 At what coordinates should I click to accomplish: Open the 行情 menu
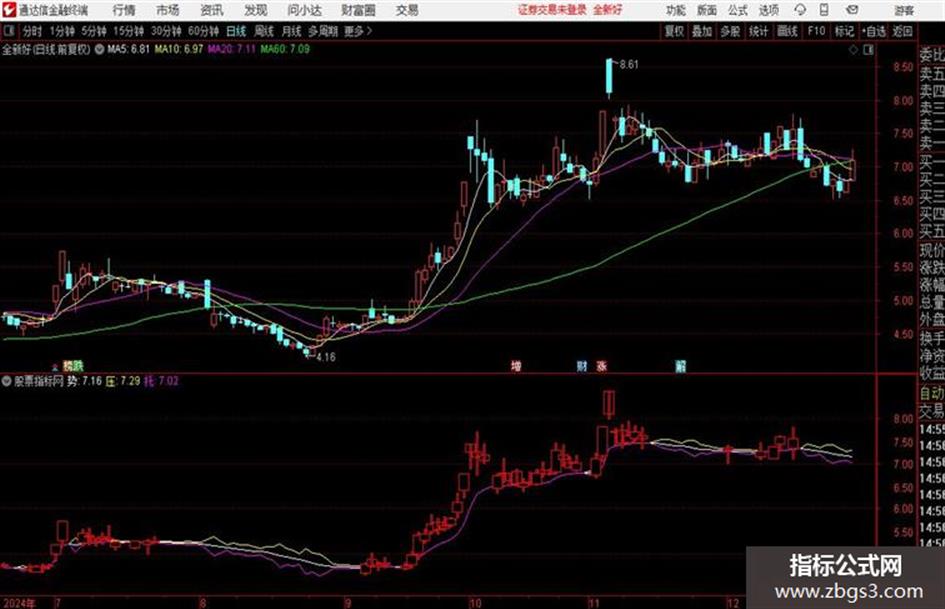(x=124, y=10)
